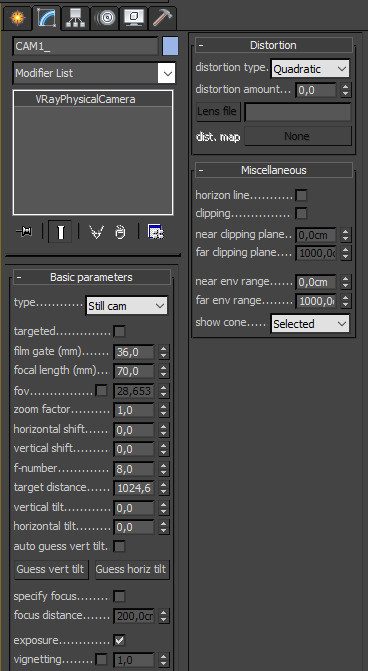Click the CAM1_ object name field
The height and width of the screenshot is (671, 368).
(86, 46)
